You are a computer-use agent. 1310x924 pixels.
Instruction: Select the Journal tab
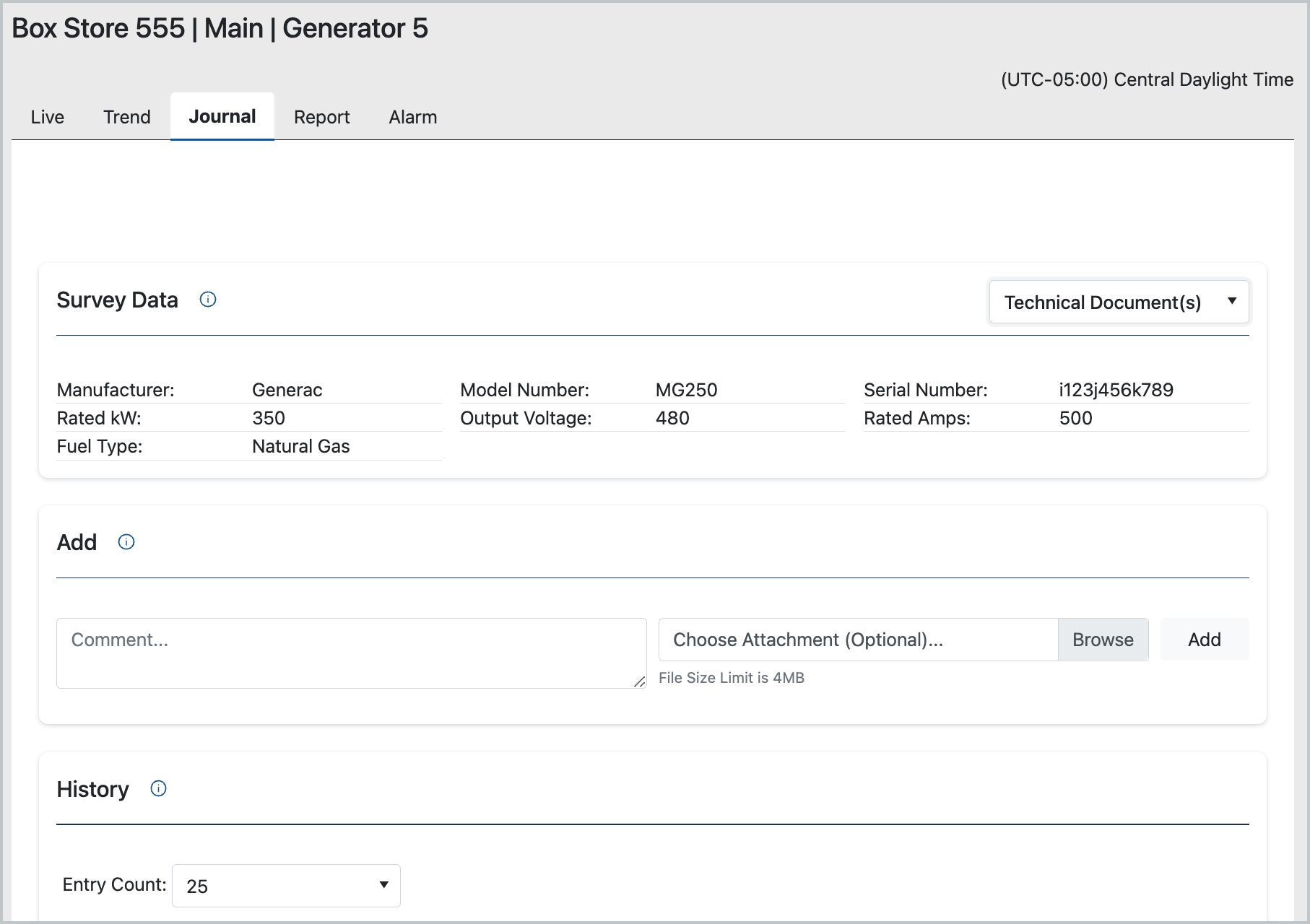222,117
